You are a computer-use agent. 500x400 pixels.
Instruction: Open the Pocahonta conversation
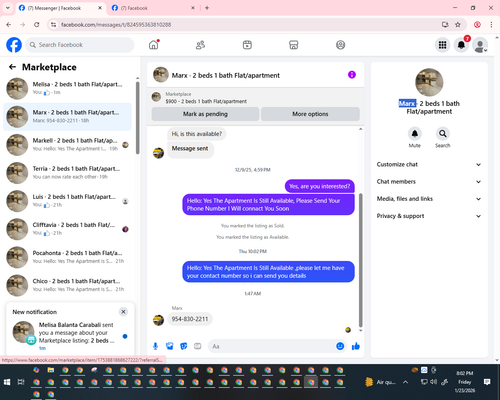68,257
